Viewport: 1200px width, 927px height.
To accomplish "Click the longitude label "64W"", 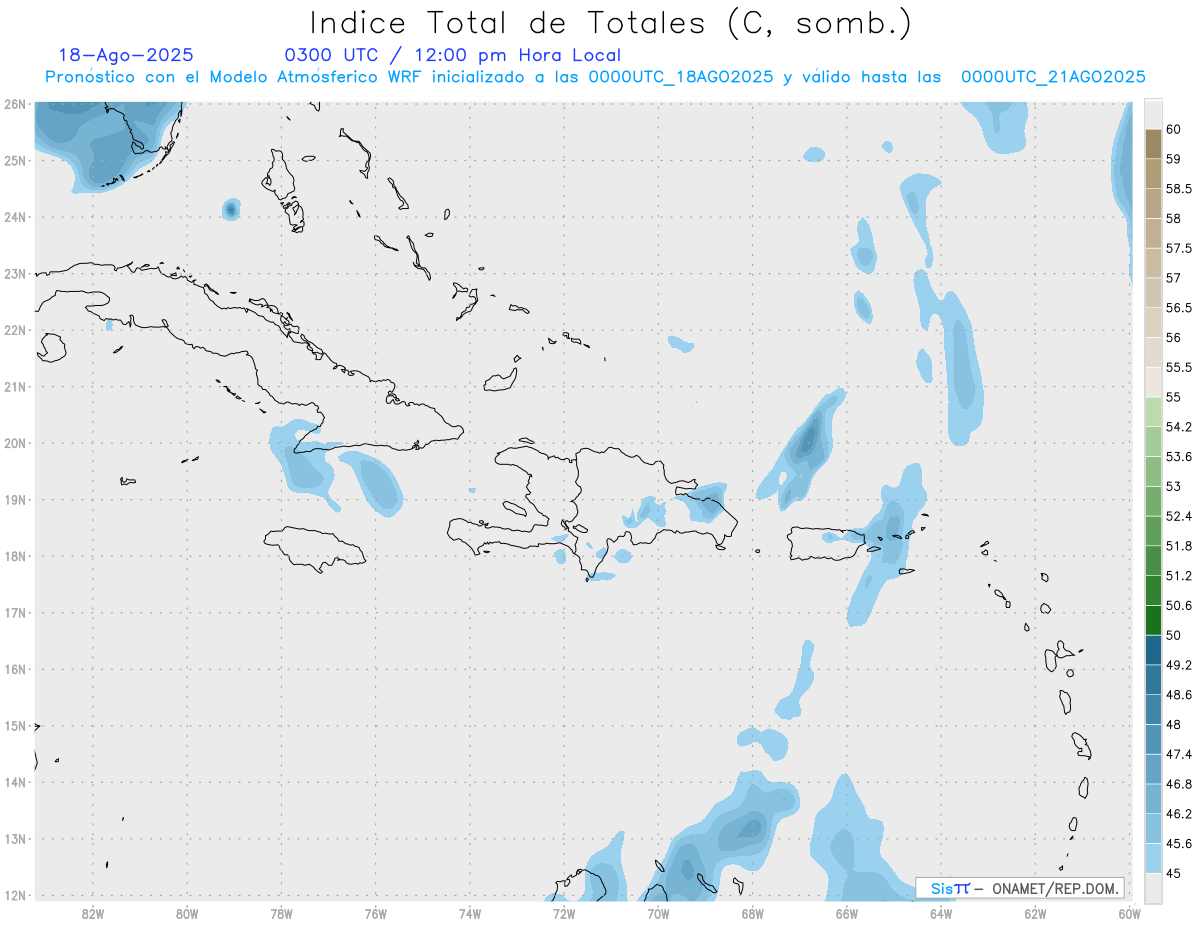I will point(941,913).
